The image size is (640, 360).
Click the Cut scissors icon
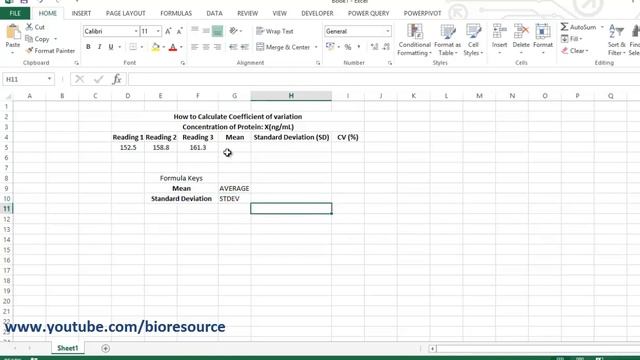[29, 27]
